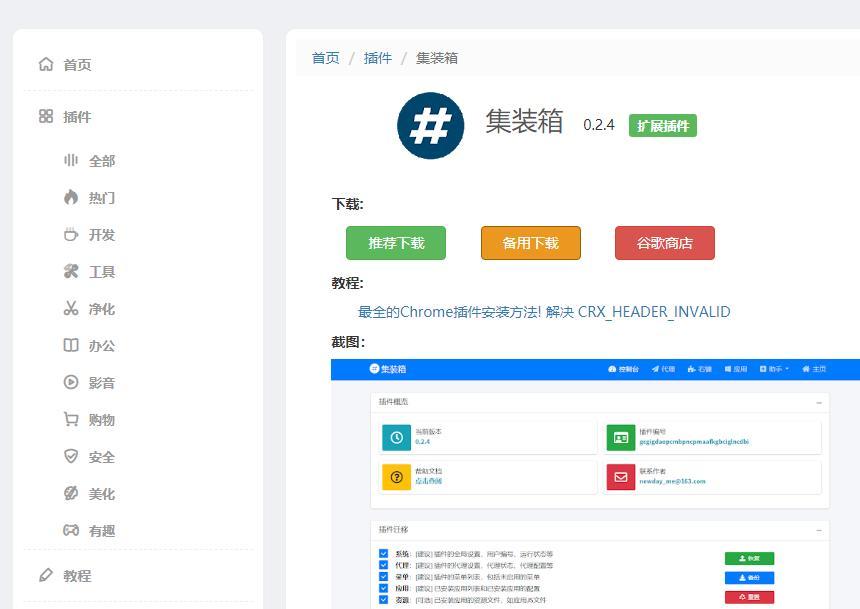Click the 净化 scissors icon
This screenshot has height=609, width=860.
coord(71,308)
